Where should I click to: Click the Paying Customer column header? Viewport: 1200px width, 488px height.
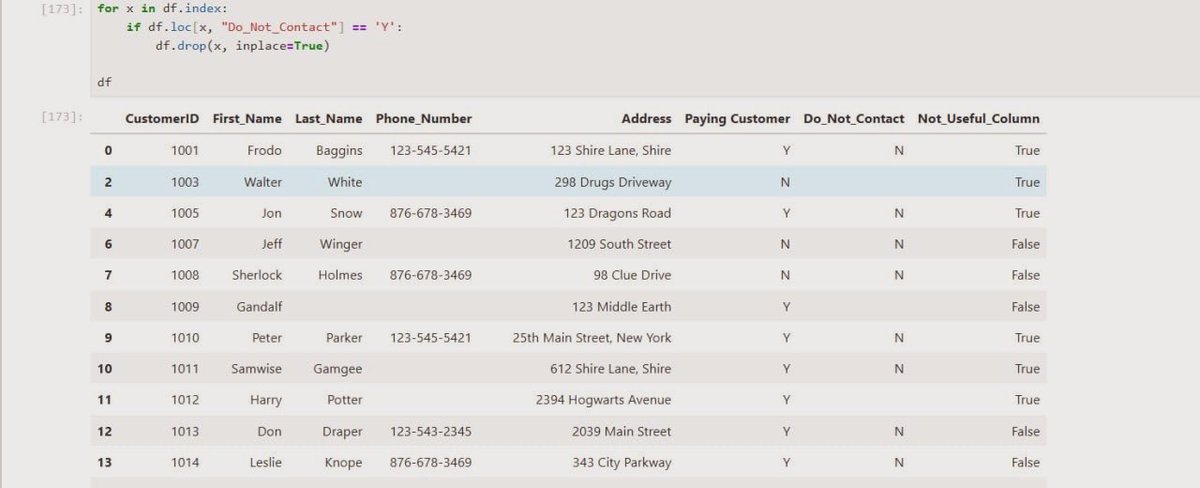click(x=737, y=119)
